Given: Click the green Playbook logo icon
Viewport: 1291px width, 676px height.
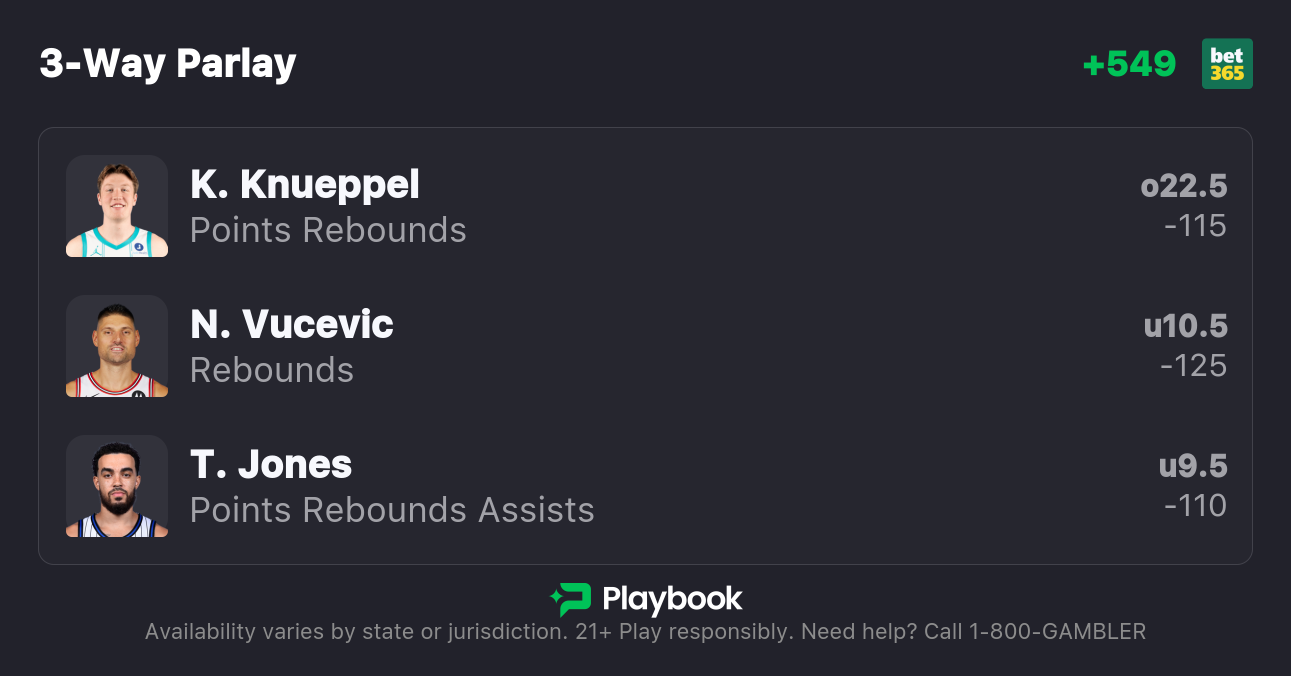Looking at the screenshot, I should point(571,599).
